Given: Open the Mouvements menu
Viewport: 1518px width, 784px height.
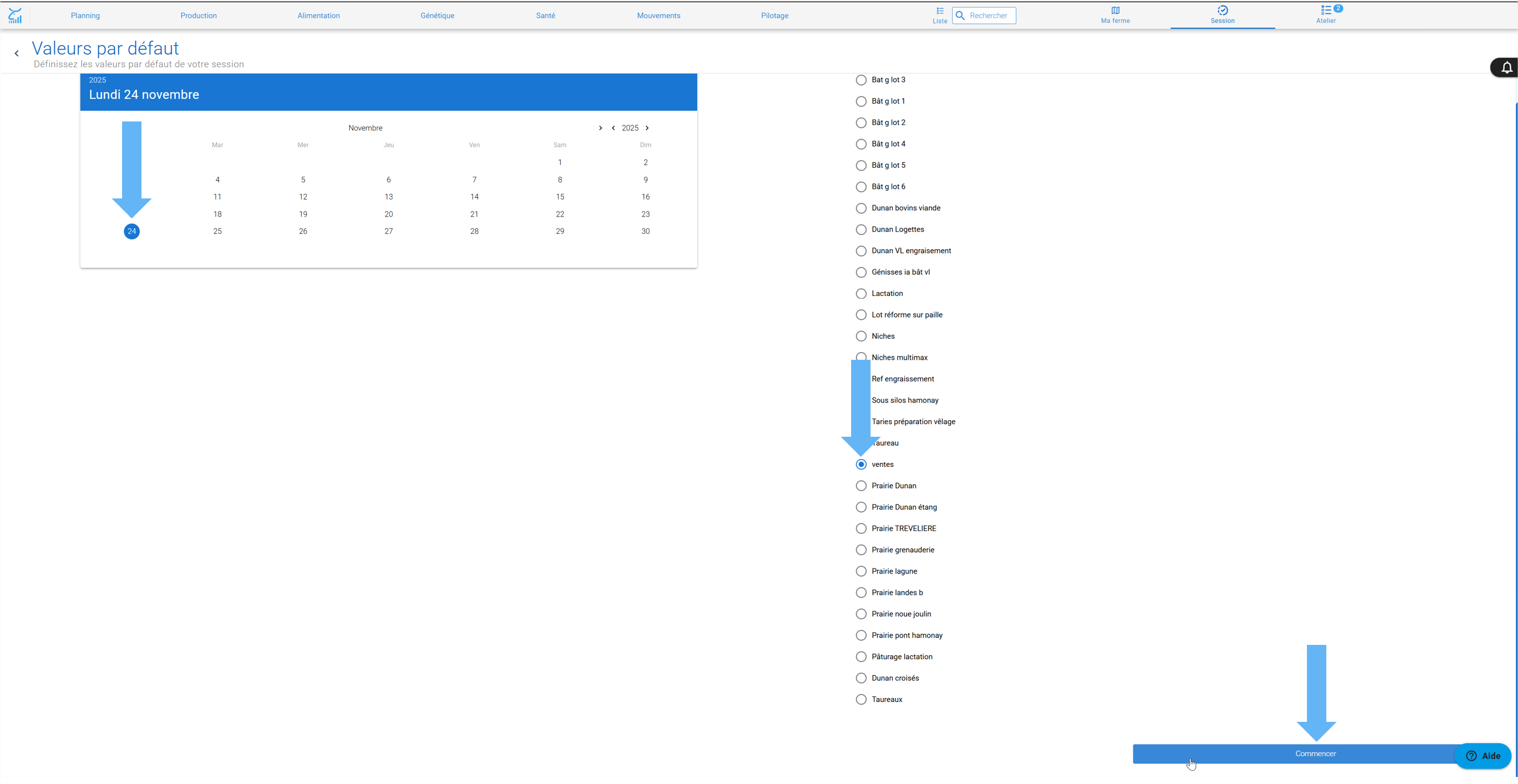Looking at the screenshot, I should (659, 16).
